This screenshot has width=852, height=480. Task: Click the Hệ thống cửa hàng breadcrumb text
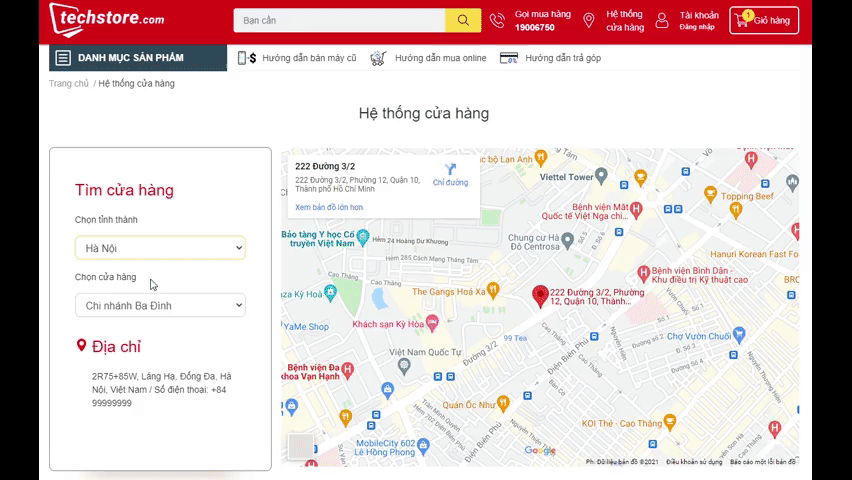pos(136,83)
